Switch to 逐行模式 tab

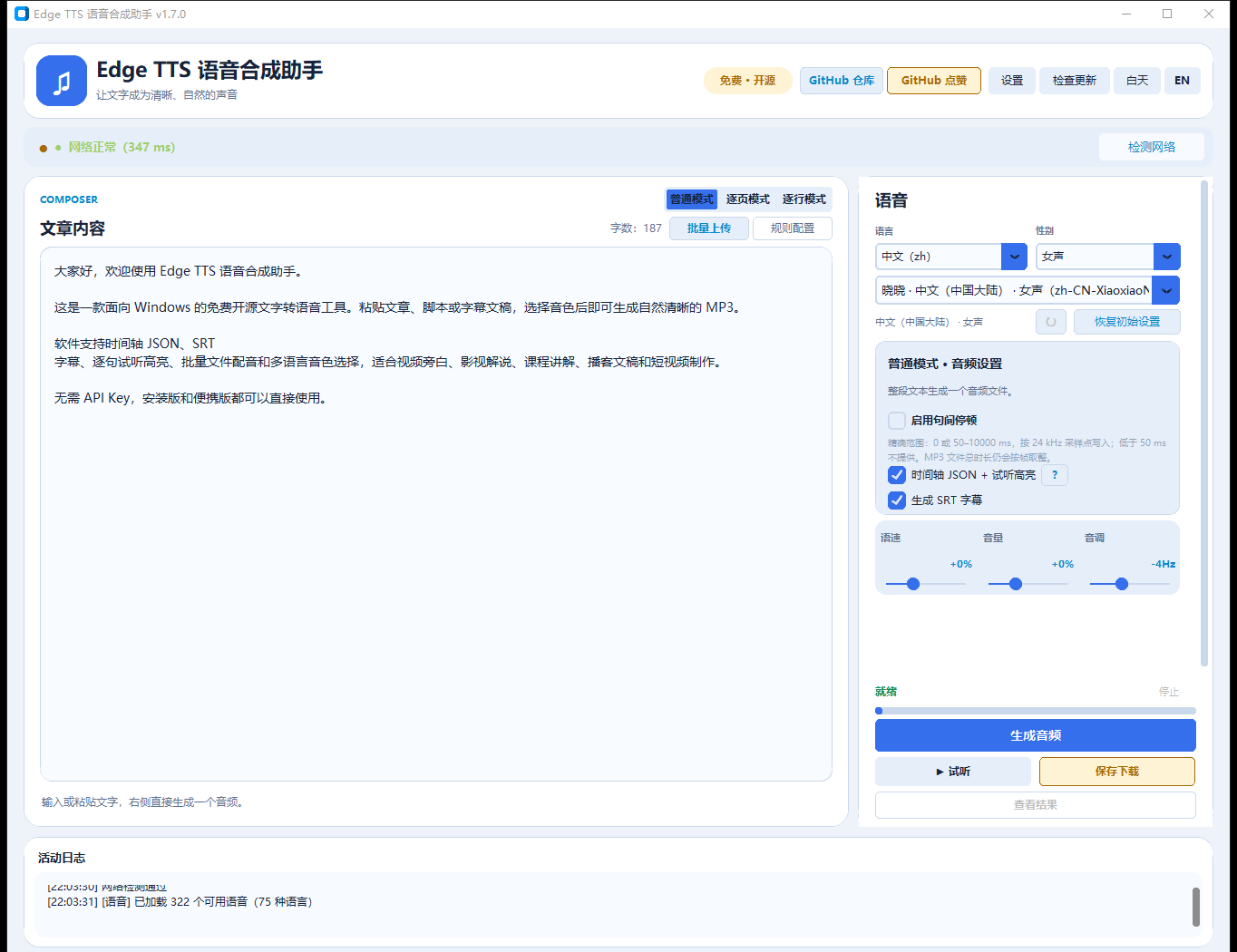point(804,199)
